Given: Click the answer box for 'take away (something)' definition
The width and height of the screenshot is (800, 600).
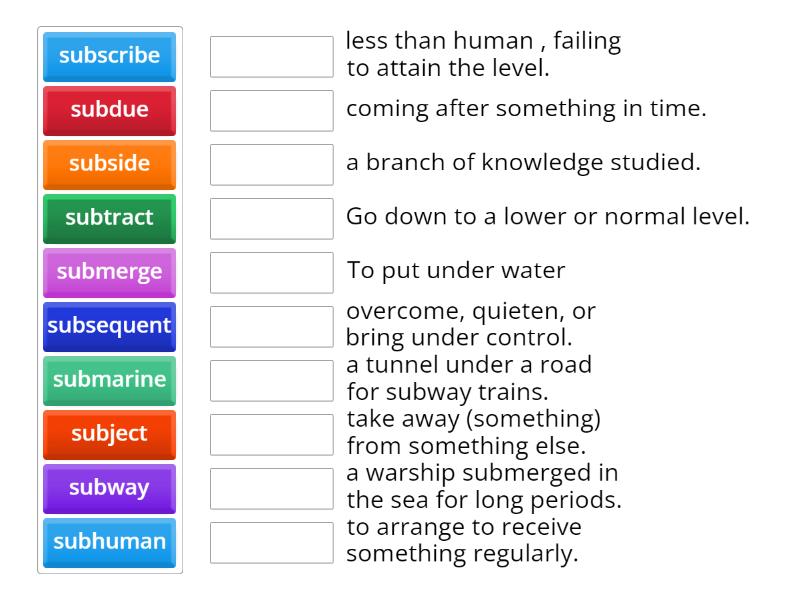Looking at the screenshot, I should tap(271, 434).
